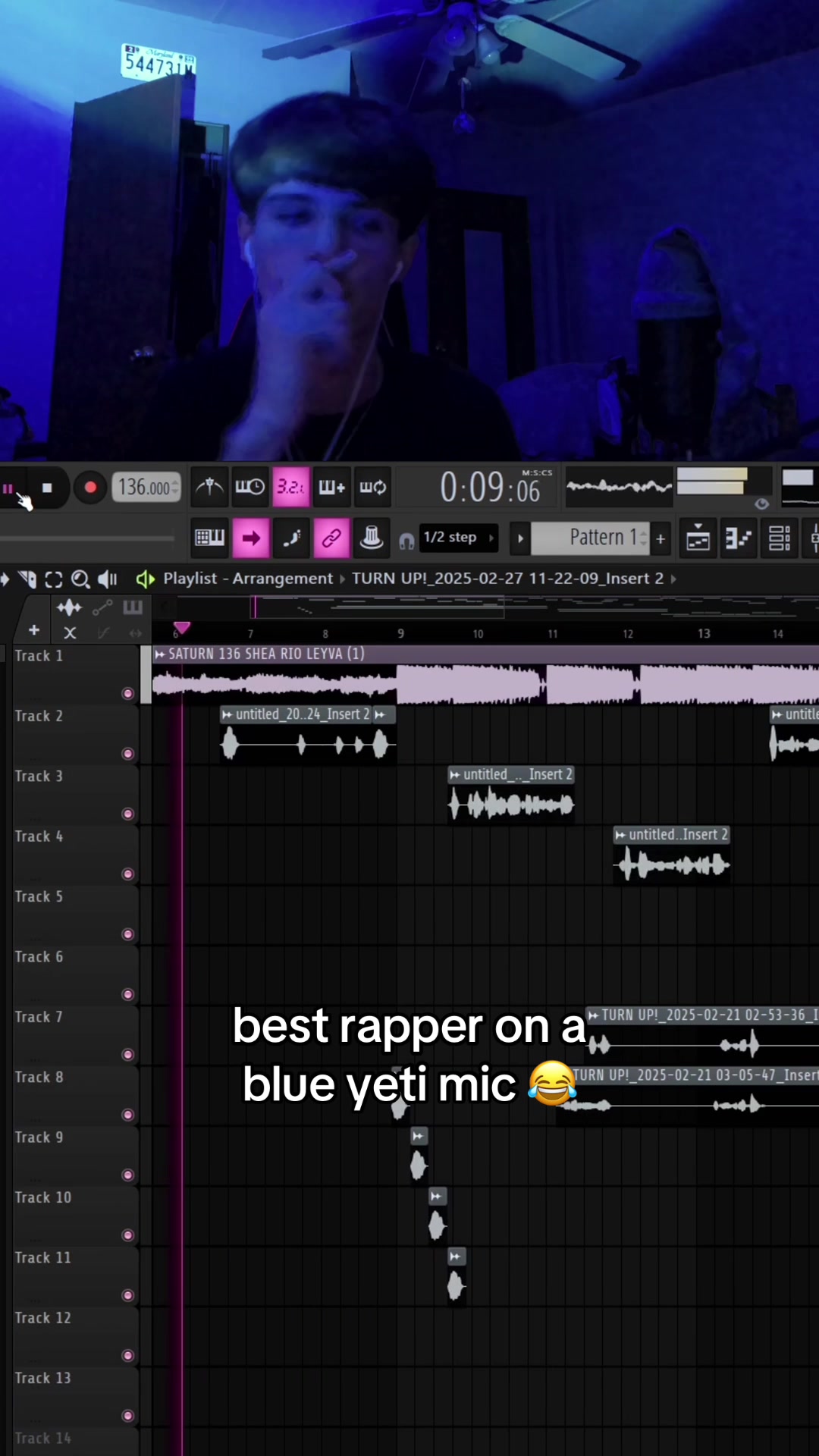Click the M:S:CS time format label
Image resolution: width=819 pixels, height=1456 pixels.
point(537,472)
